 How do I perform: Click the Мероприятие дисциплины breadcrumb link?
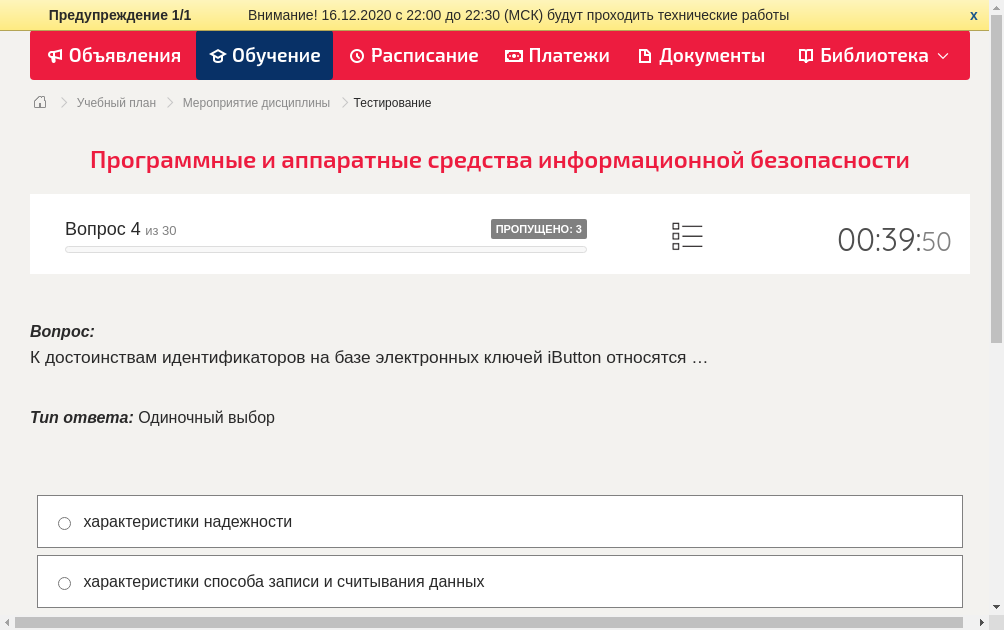[x=255, y=102]
